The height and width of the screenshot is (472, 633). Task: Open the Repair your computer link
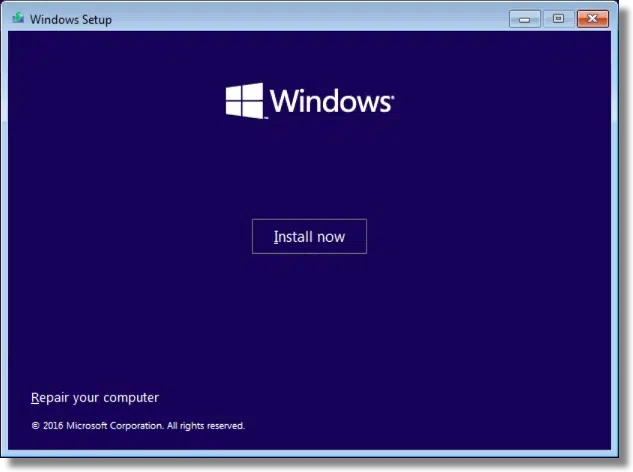click(x=95, y=398)
